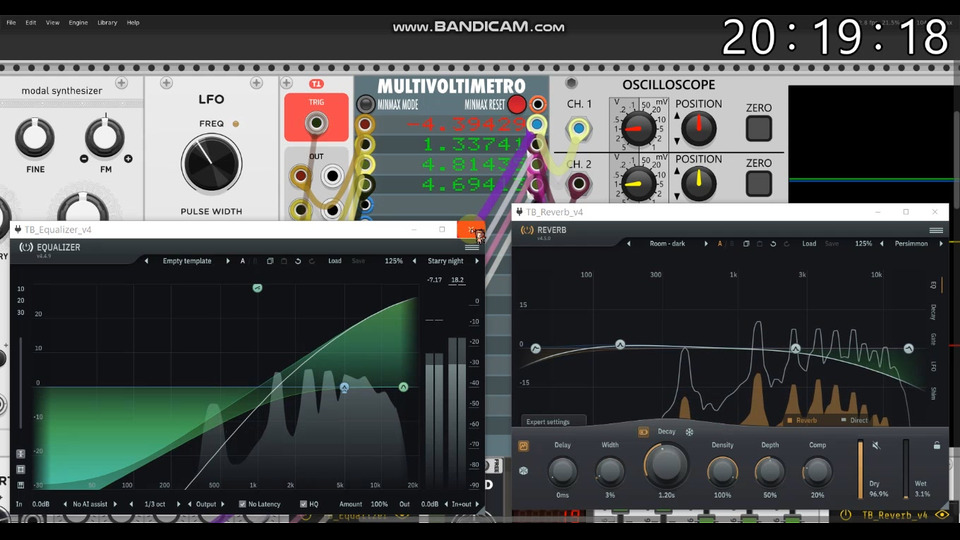960x540 pixels.
Task: Open the View menu
Action: click(53, 23)
